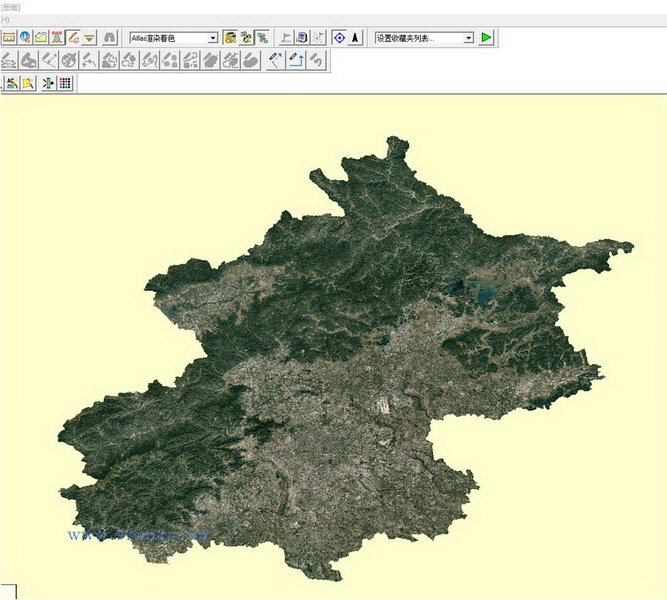The width and height of the screenshot is (667, 600).
Task: Click the grey flag toolbar icon
Action: point(286,38)
